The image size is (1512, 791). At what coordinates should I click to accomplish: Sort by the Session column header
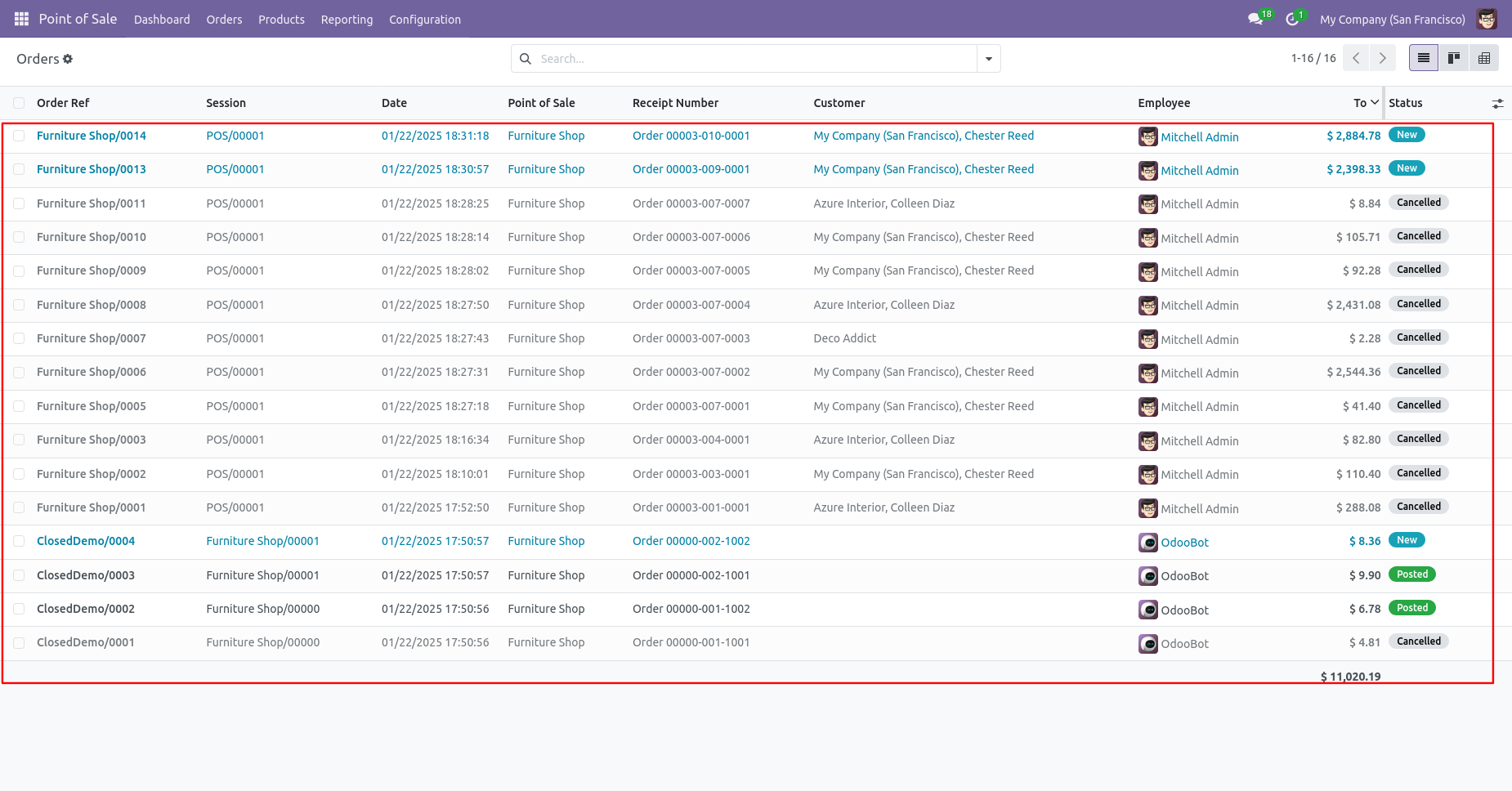click(x=226, y=103)
